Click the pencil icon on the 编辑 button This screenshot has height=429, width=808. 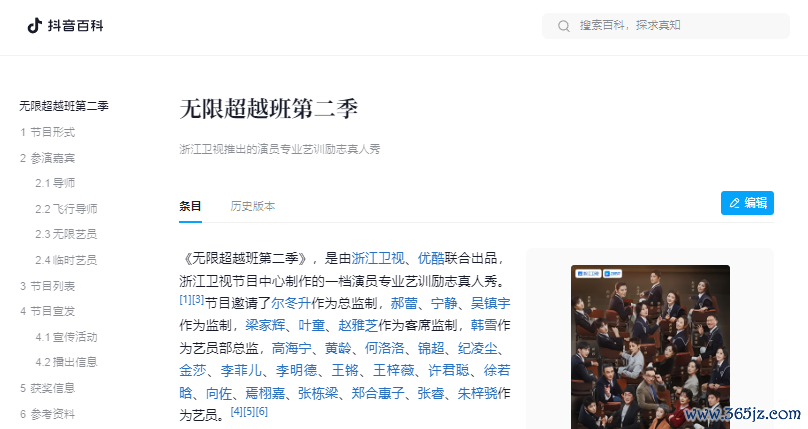click(x=735, y=203)
